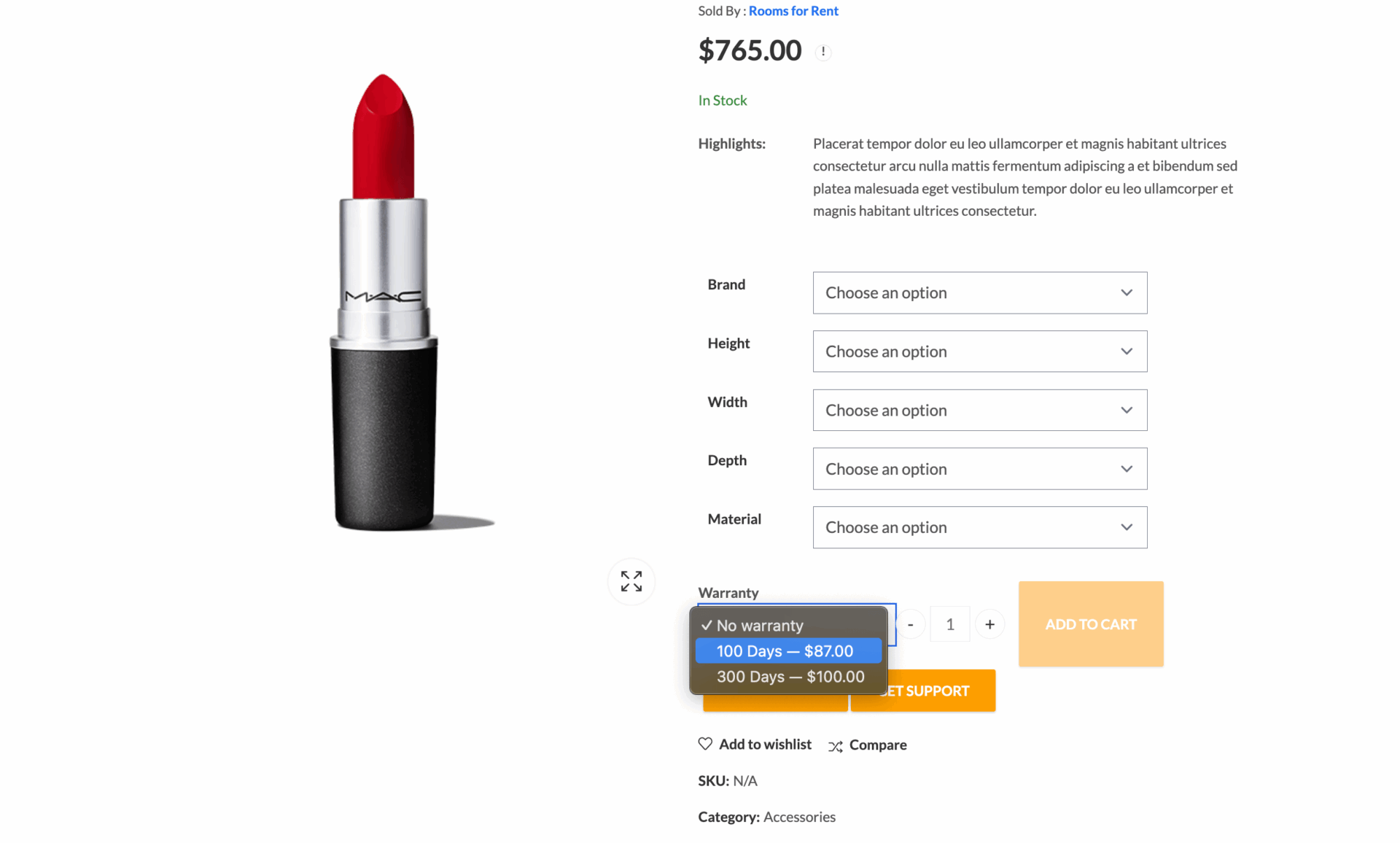1400x843 pixels.
Task: Click the price info exclamation icon
Action: 823,52
